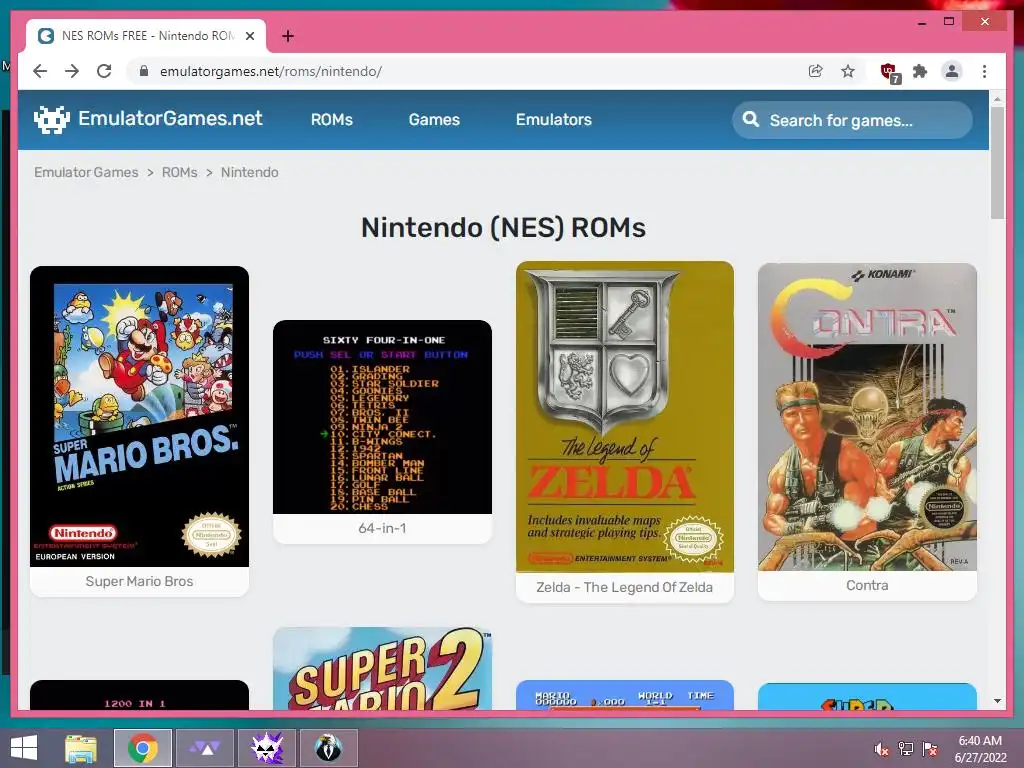This screenshot has width=1024, height=768.
Task: Select the NES ROMs FREE tab
Action: point(146,36)
